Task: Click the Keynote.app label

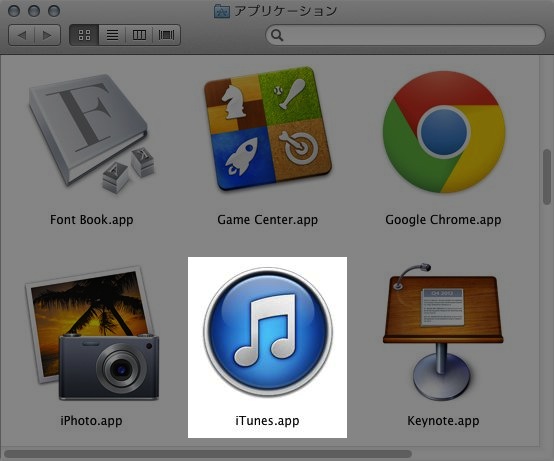Action: click(x=443, y=421)
